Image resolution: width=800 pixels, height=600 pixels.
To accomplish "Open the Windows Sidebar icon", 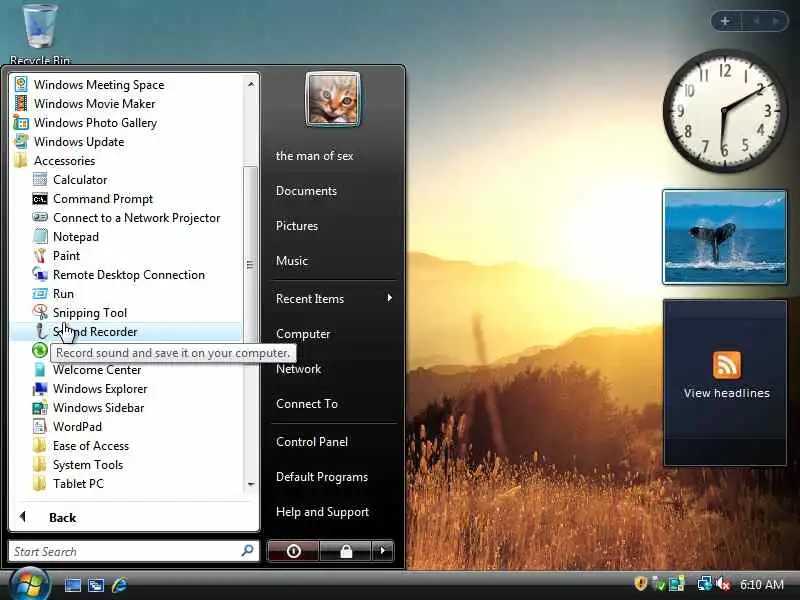I will point(40,408).
